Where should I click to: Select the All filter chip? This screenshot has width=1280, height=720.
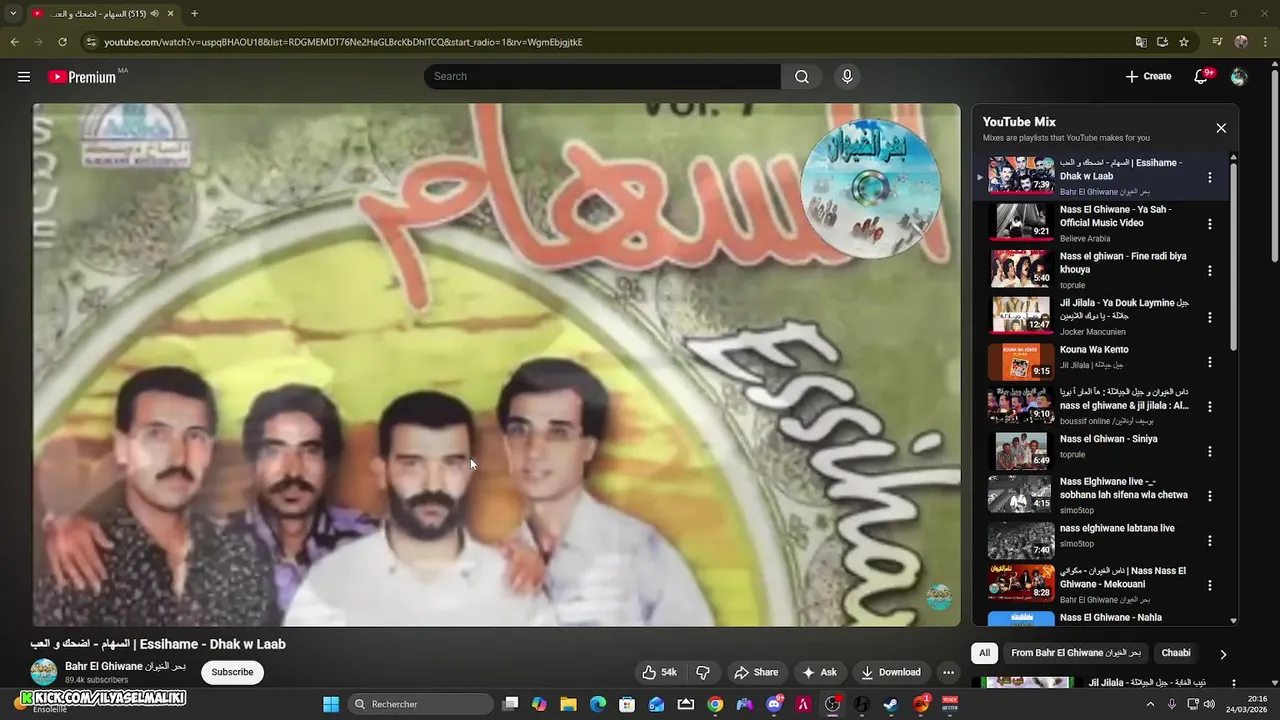984,653
